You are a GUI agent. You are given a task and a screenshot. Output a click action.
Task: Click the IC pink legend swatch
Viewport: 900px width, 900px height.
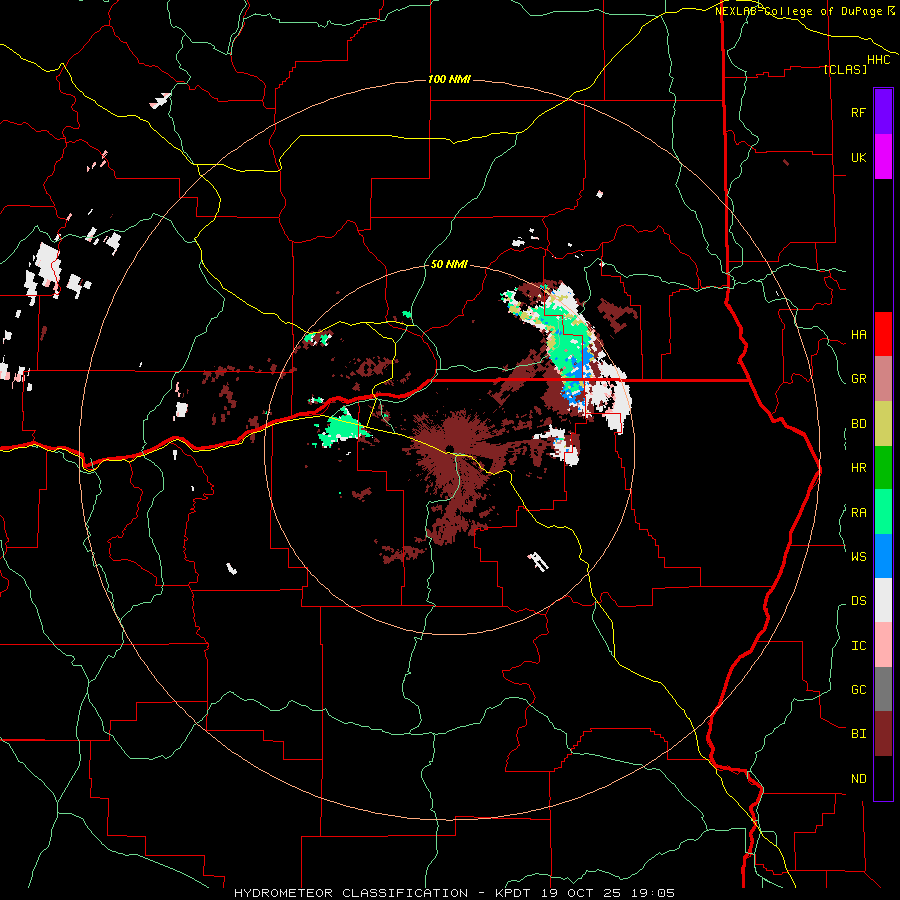click(883, 645)
